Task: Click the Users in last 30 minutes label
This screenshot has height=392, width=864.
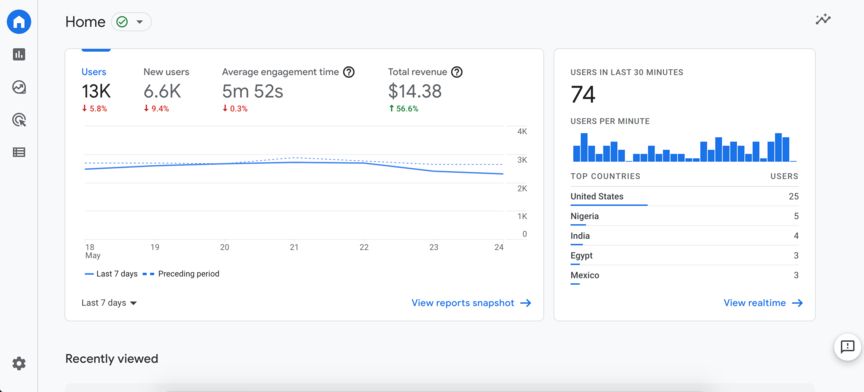Action: click(627, 72)
